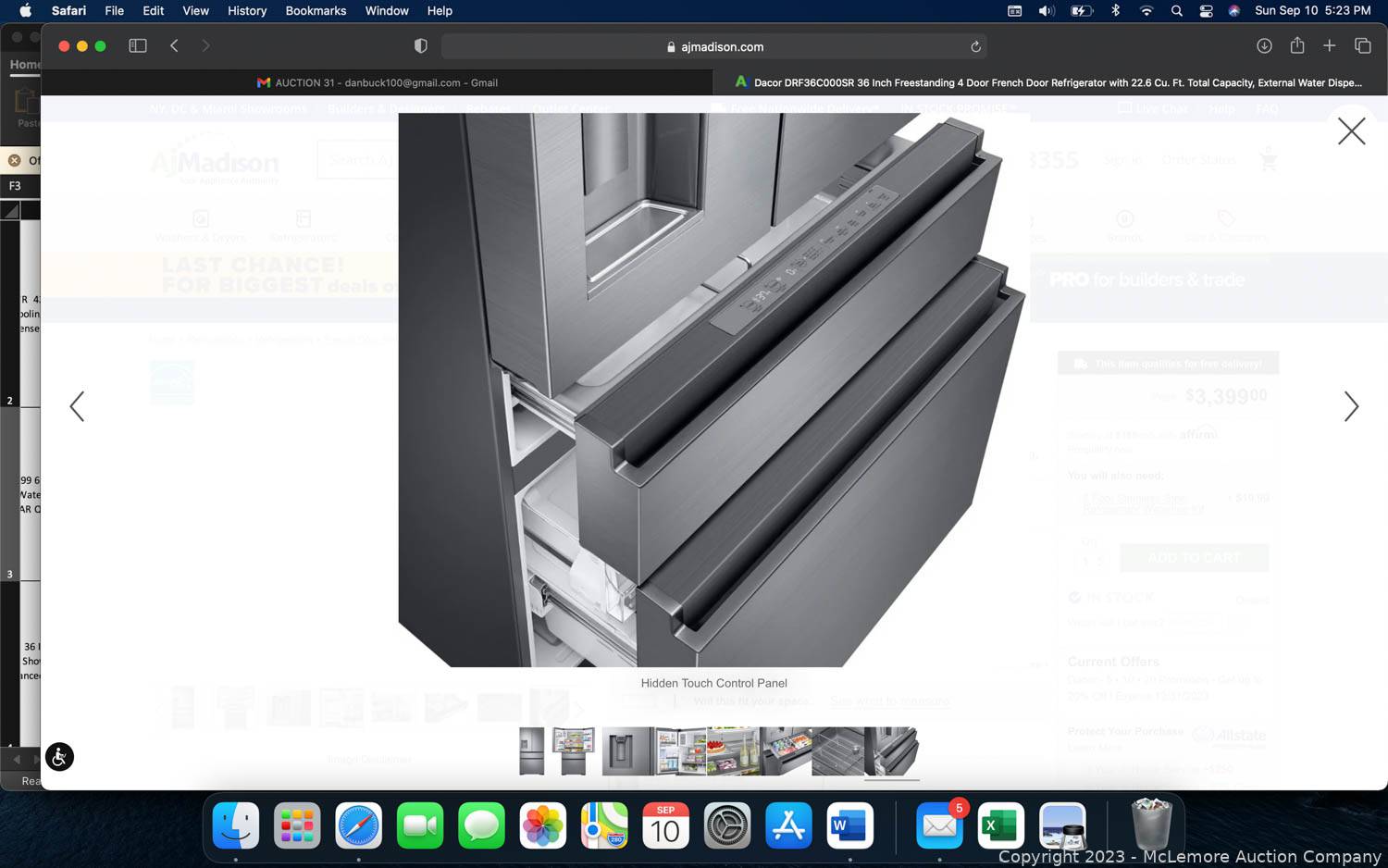Open System Settings from the Dock
This screenshot has width=1388, height=868.
[x=727, y=825]
